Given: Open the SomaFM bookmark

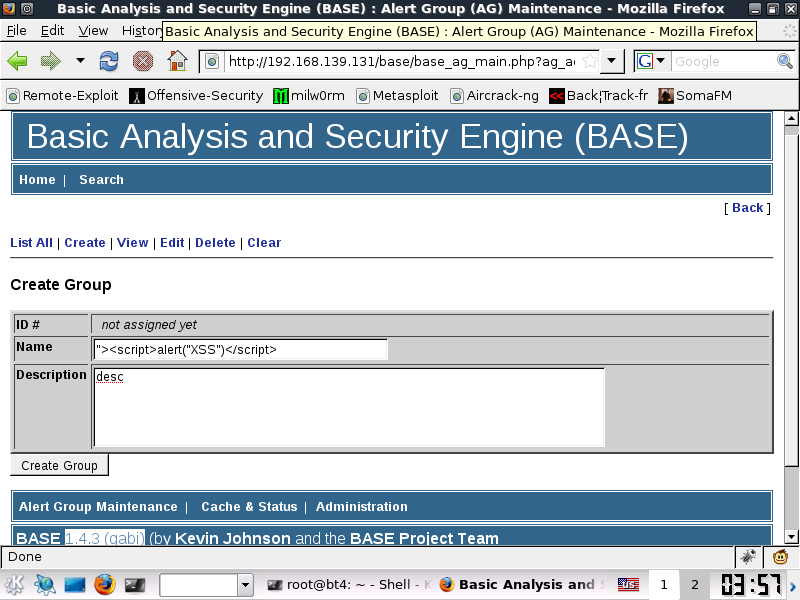Looking at the screenshot, I should coord(695,95).
